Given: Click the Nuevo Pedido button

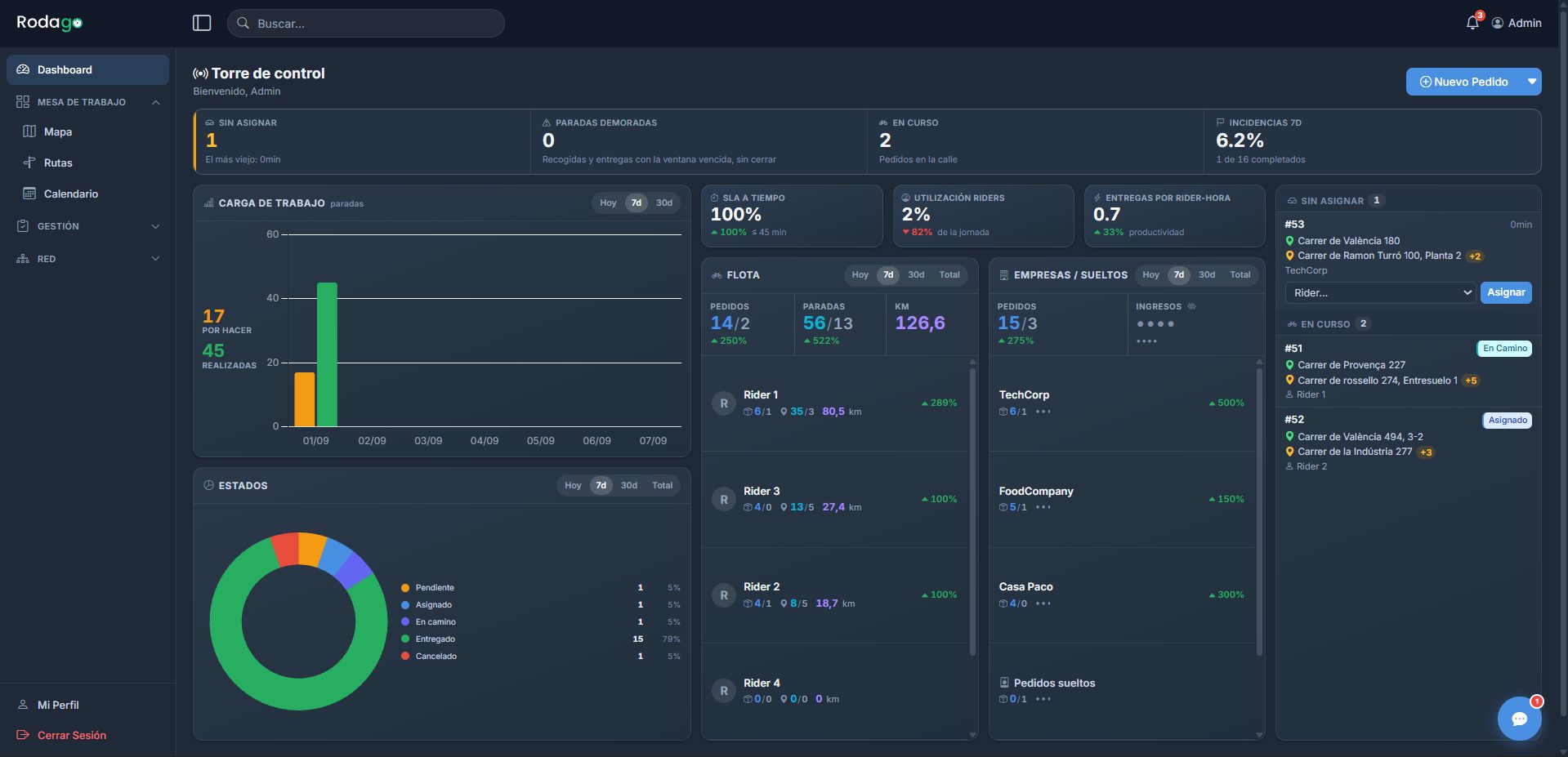Looking at the screenshot, I should point(1463,82).
